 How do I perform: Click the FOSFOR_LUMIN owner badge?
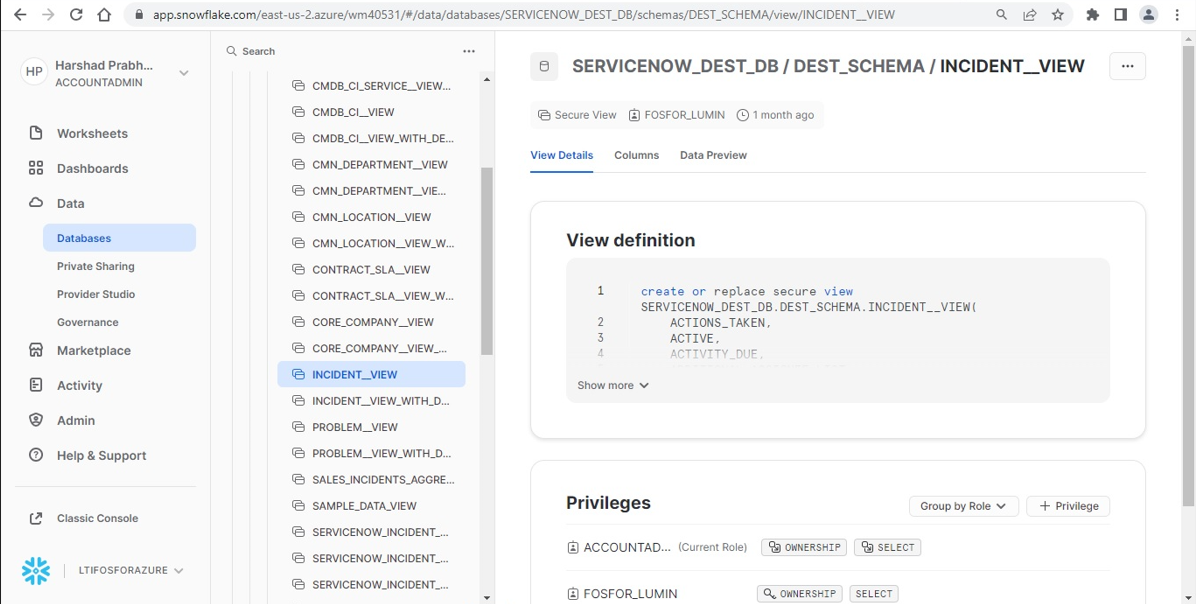tap(676, 115)
